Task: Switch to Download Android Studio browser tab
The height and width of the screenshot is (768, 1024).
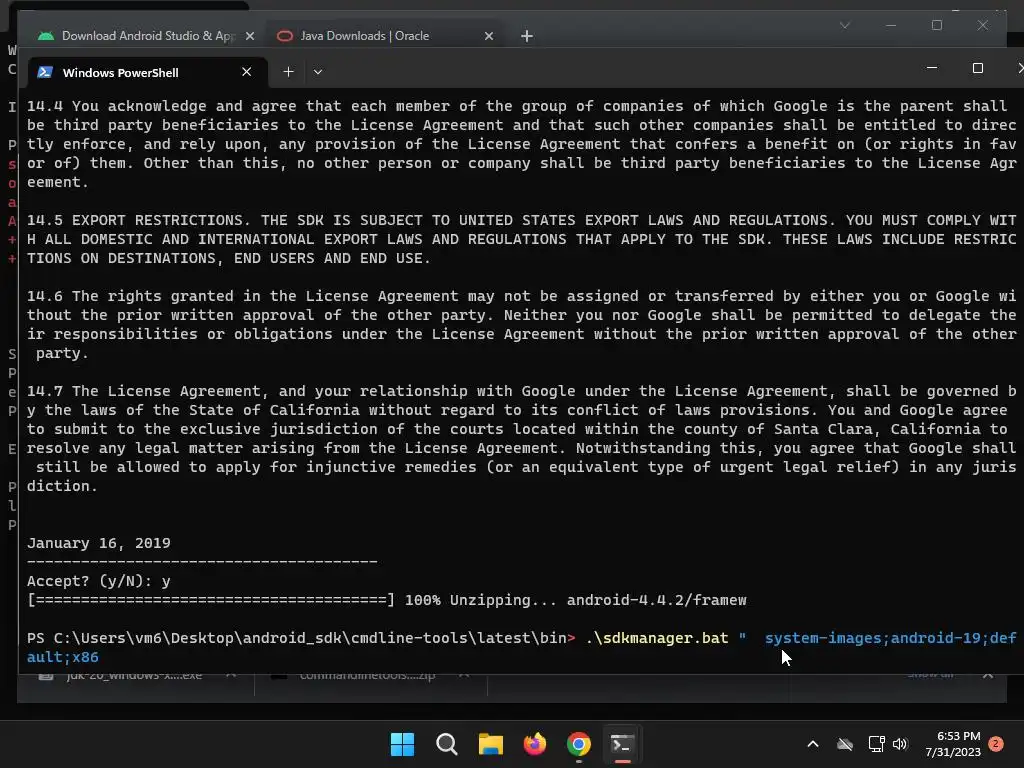Action: [x=145, y=36]
